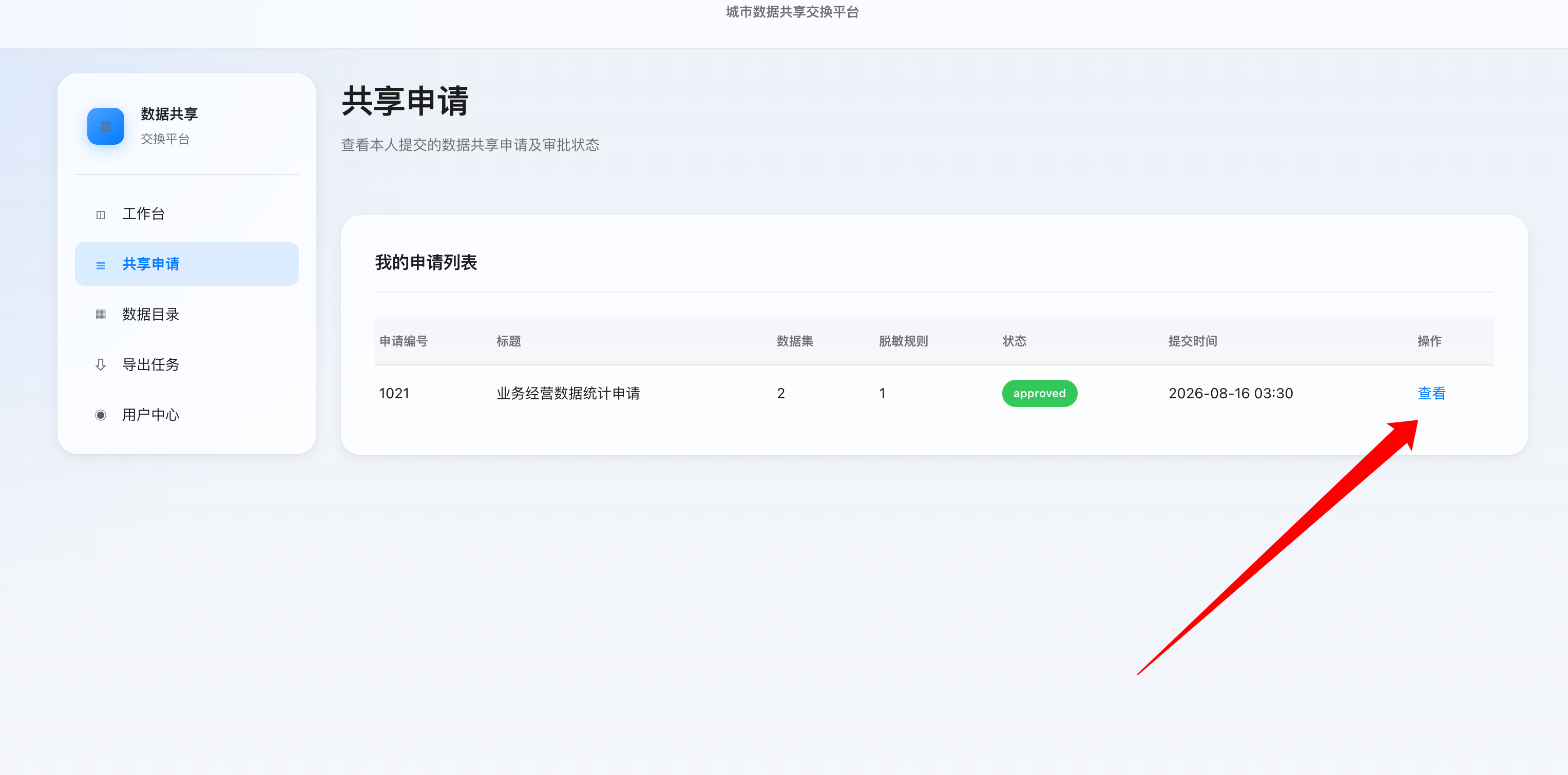Click the 数据集 count value 2
Viewport: 1568px width, 775px height.
tap(780, 394)
